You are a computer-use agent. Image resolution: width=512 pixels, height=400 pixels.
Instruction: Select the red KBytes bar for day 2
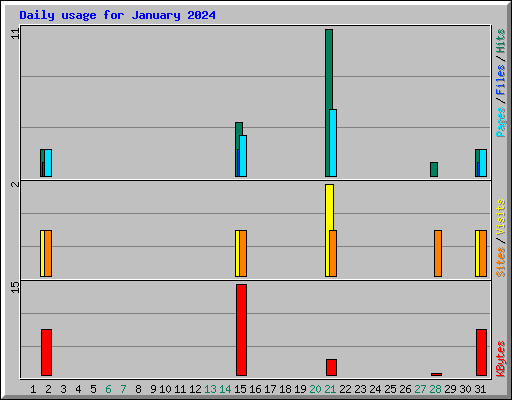46,352
